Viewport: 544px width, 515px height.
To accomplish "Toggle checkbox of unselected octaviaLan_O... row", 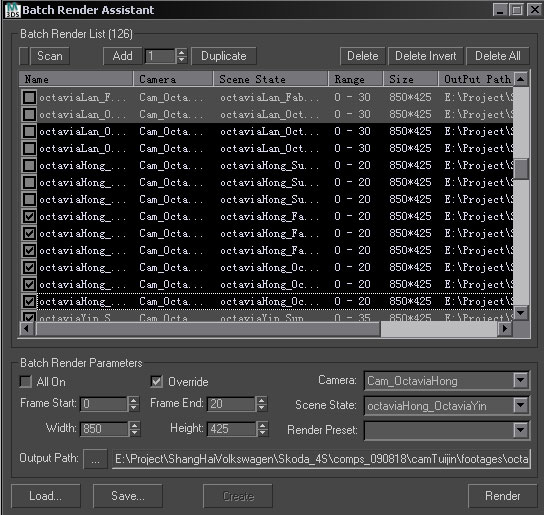I will [29, 114].
